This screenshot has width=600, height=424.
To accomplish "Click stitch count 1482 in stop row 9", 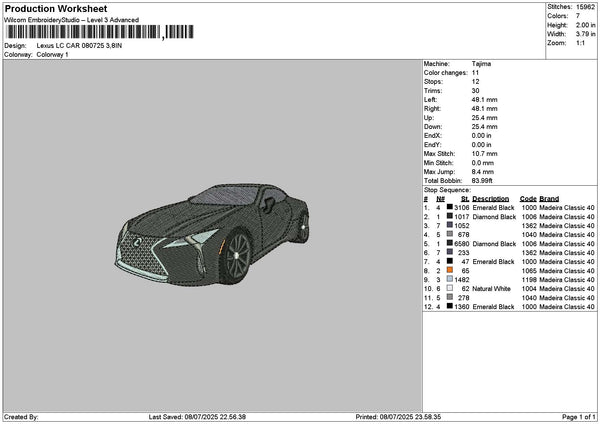I will tap(461, 280).
